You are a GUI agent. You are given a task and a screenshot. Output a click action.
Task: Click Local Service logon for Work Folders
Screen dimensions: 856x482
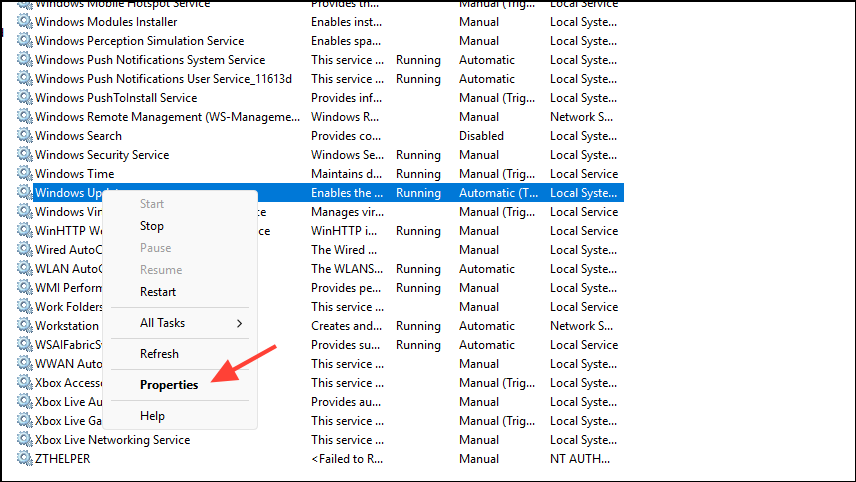(584, 307)
